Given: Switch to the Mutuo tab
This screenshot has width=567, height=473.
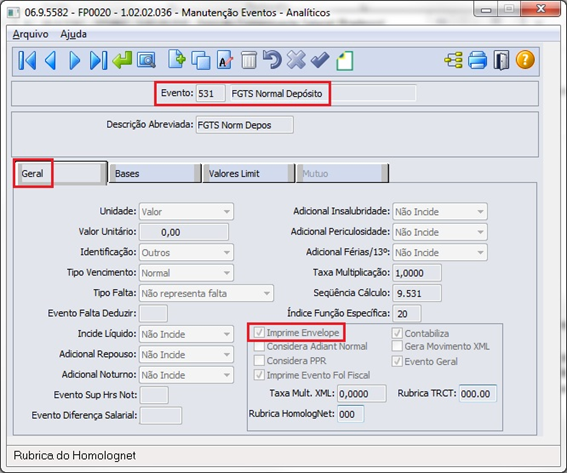Looking at the screenshot, I should [x=342, y=174].
